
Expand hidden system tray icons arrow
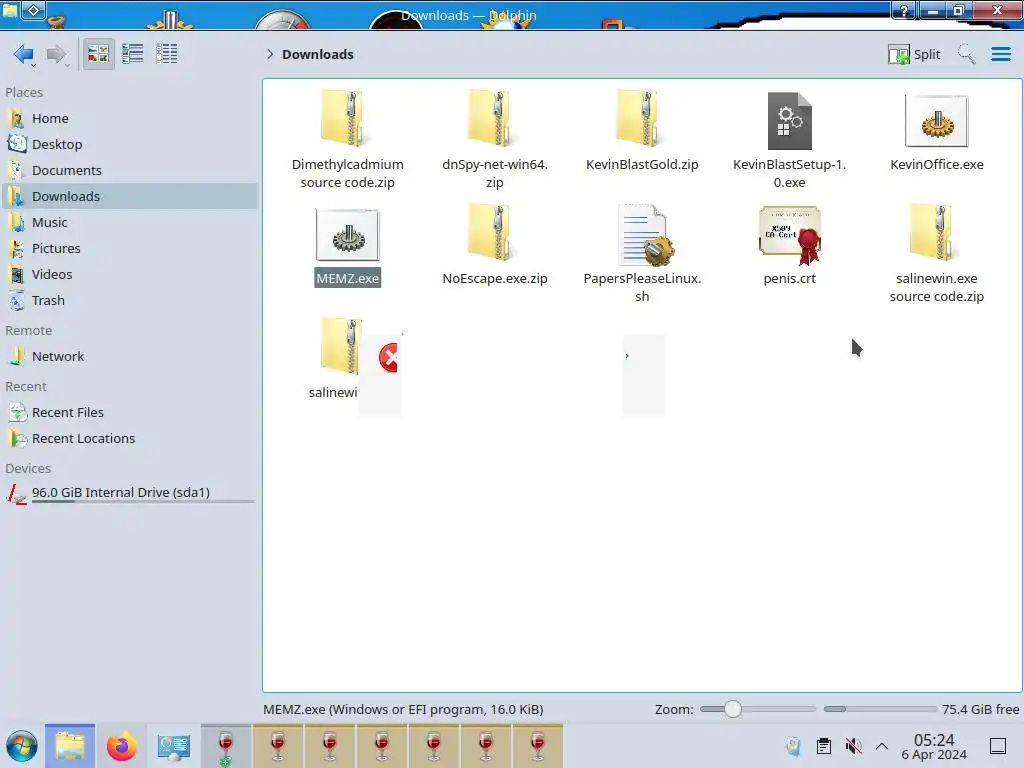tap(882, 746)
